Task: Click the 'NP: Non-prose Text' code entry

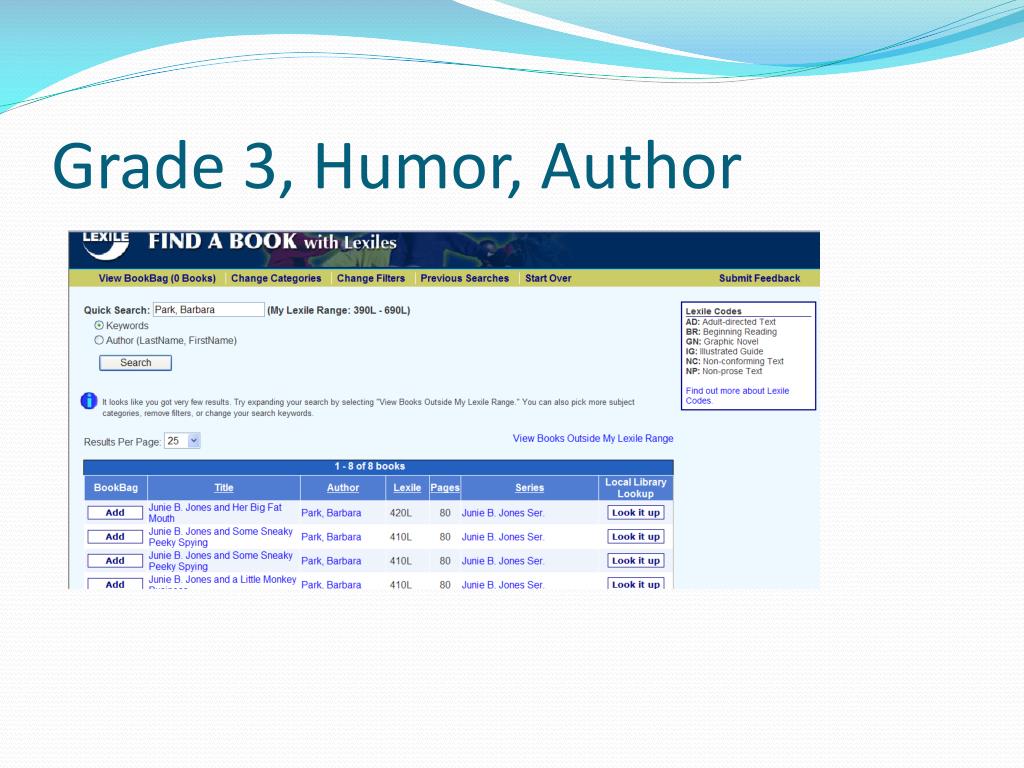Action: [x=724, y=371]
